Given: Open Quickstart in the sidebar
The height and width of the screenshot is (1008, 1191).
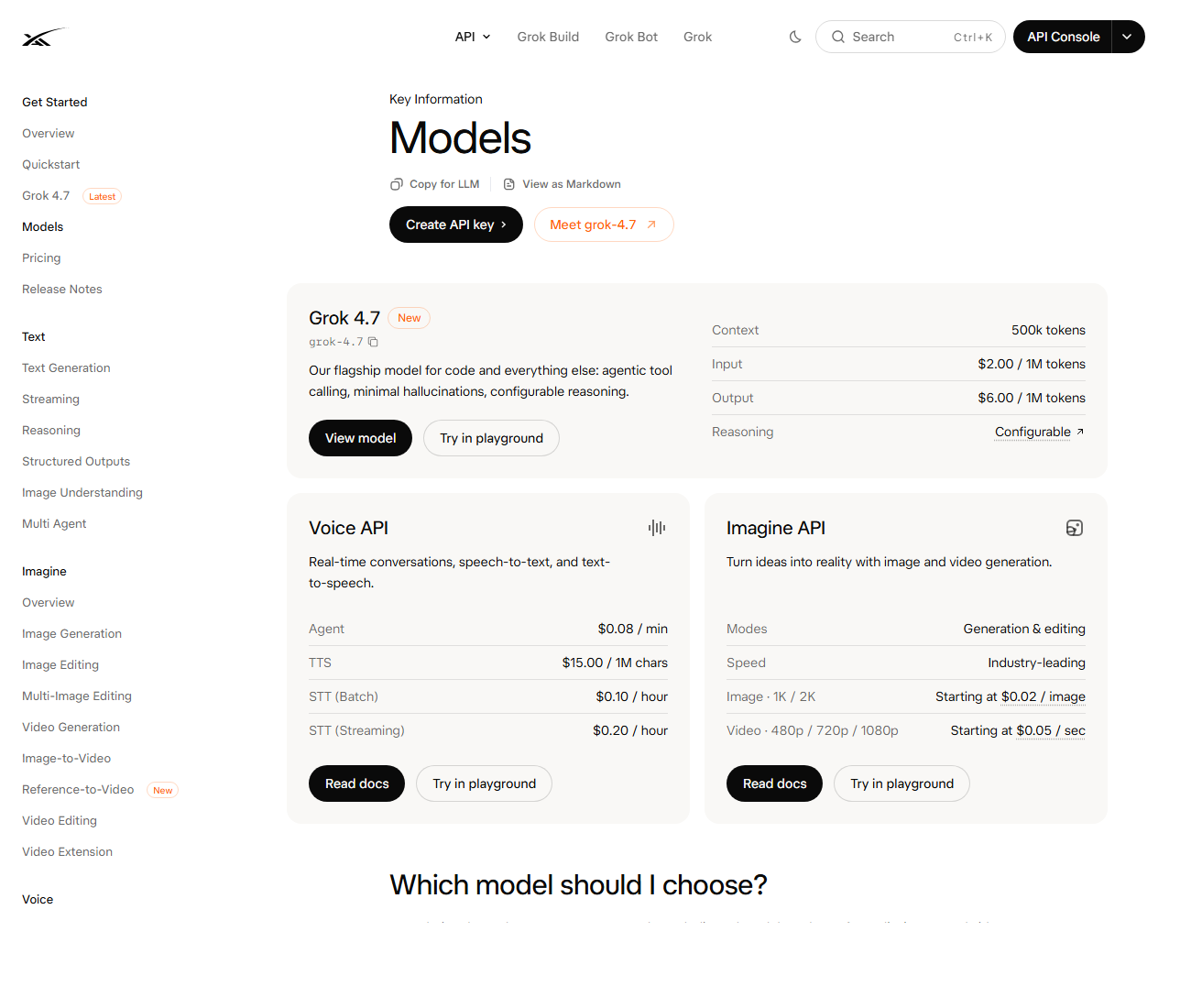Looking at the screenshot, I should pos(51,165).
